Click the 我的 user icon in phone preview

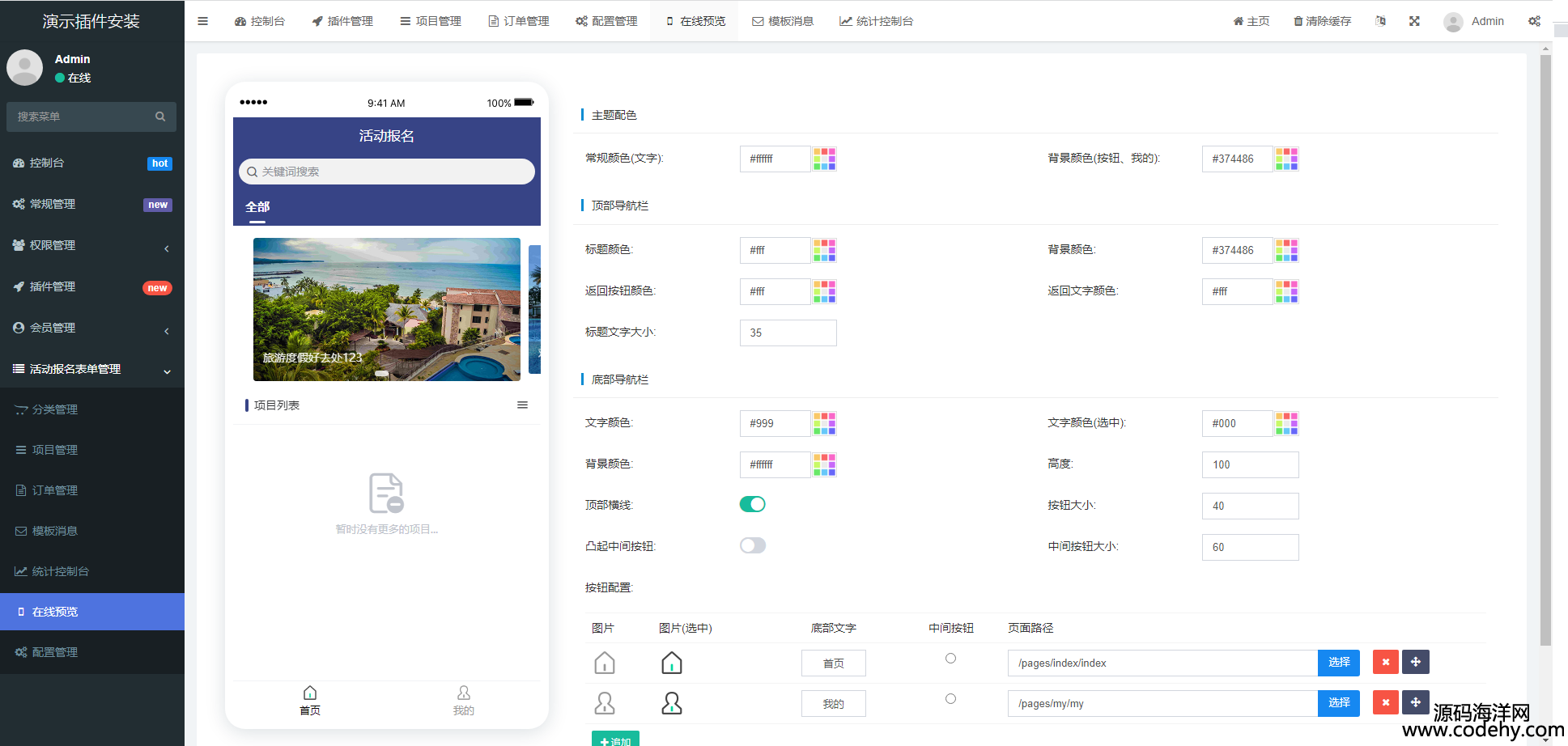click(463, 693)
